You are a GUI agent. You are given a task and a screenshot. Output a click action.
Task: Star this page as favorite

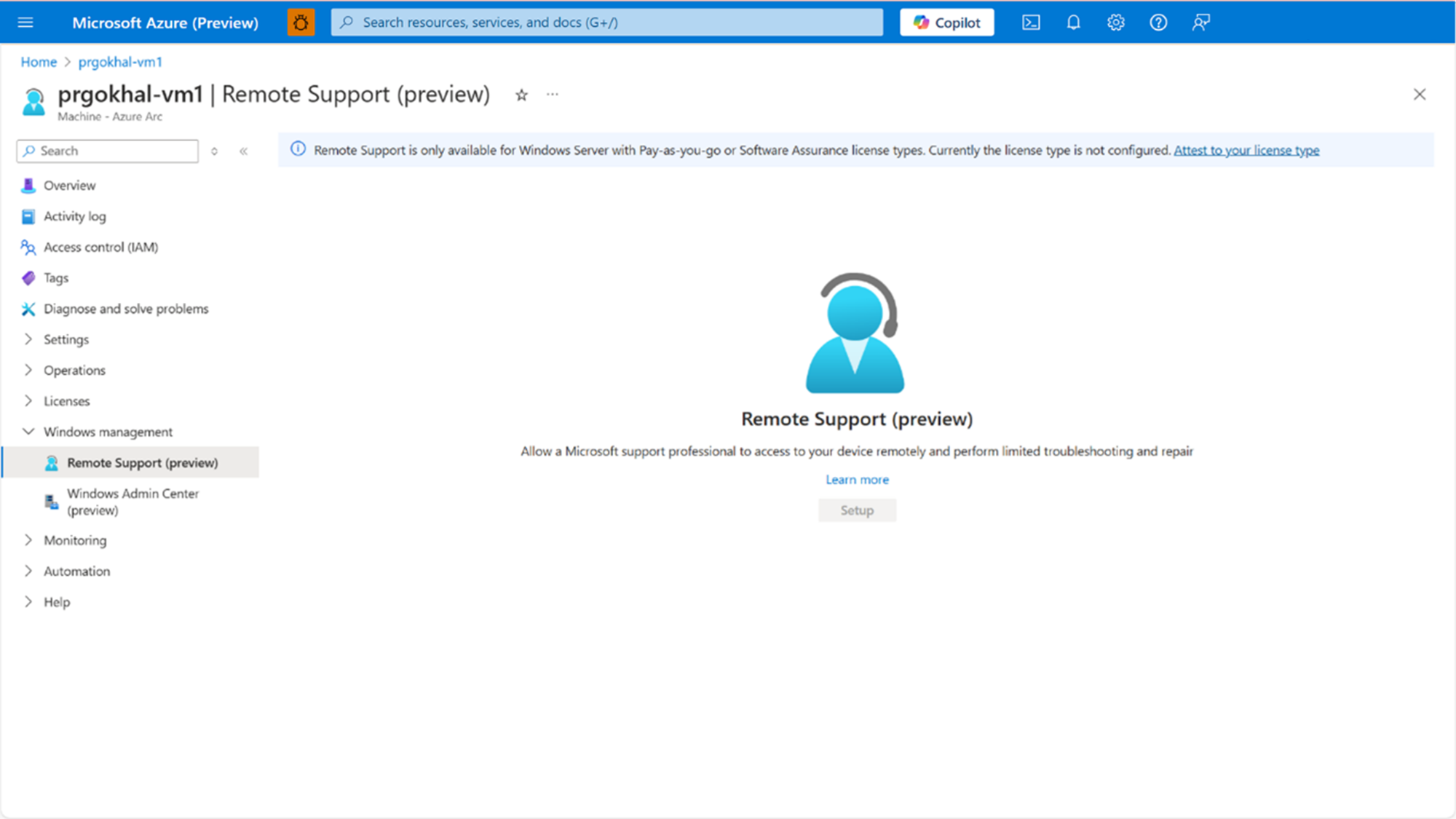click(521, 95)
